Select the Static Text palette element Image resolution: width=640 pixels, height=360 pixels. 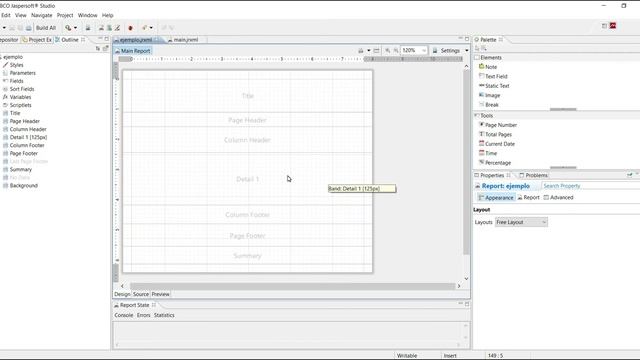[x=494, y=86]
